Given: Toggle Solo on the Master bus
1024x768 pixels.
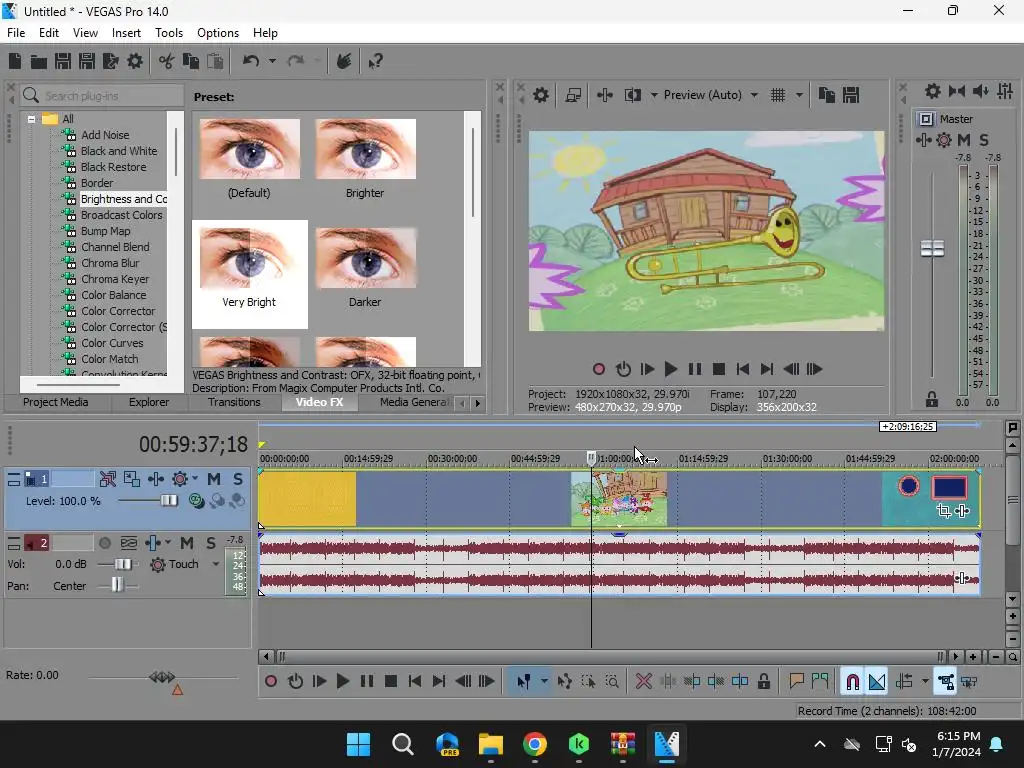Looking at the screenshot, I should 984,140.
